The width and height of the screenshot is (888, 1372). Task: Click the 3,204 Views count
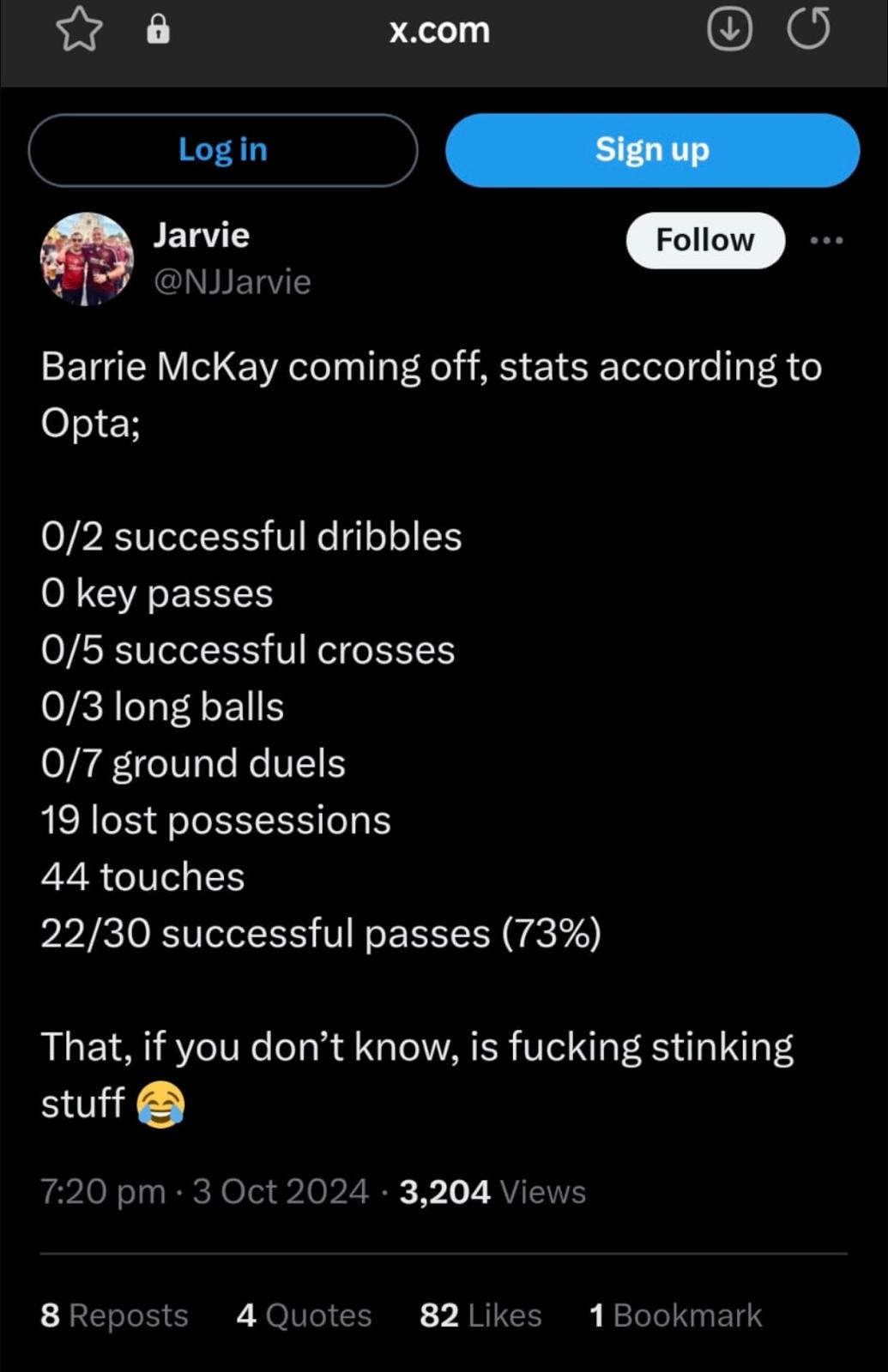[x=492, y=1192]
